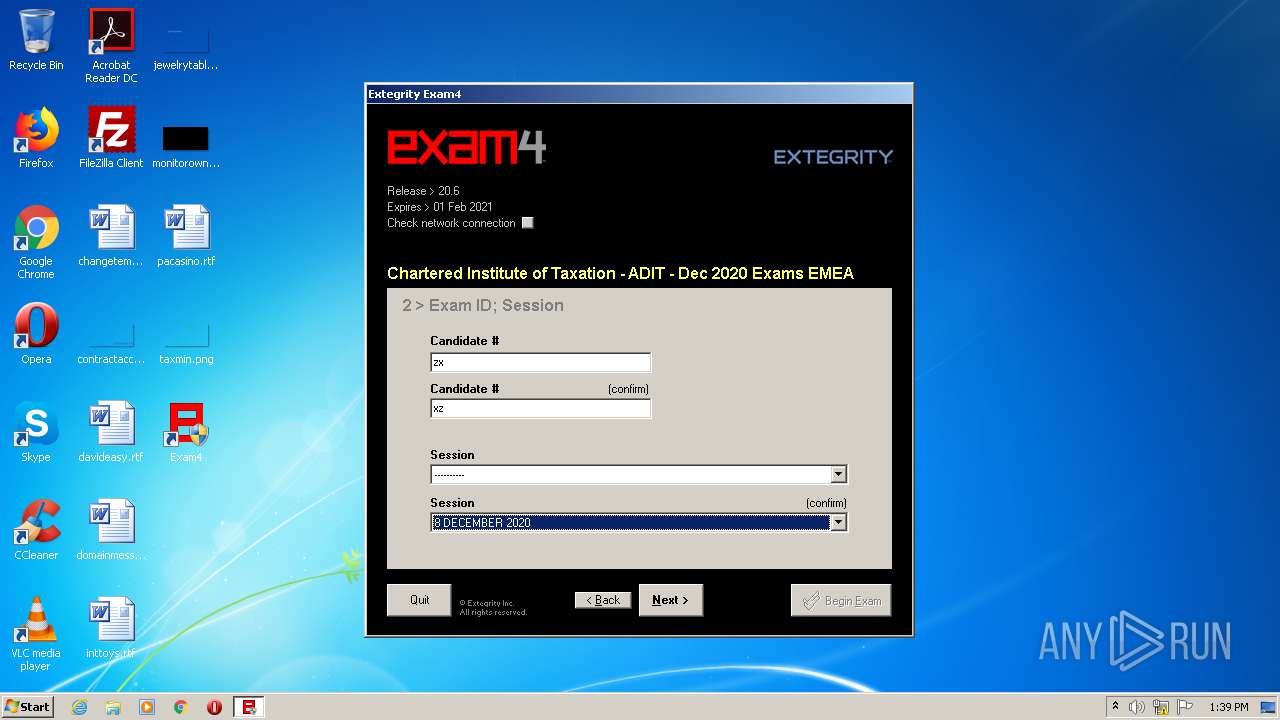The width and height of the screenshot is (1280, 720).
Task: Open the Recycle Bin desktop icon
Action: [36, 40]
